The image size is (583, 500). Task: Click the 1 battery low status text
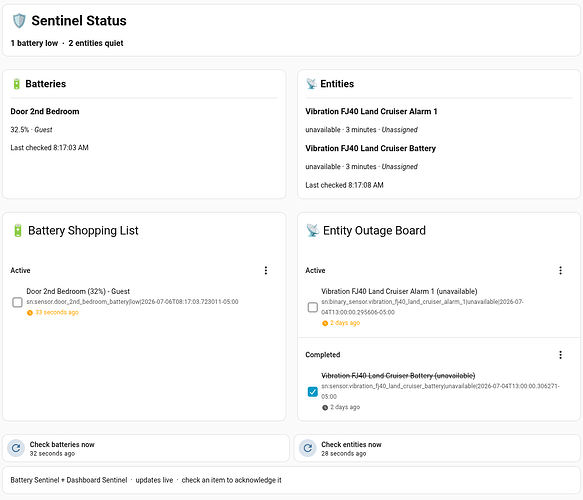pyautogui.click(x=34, y=43)
